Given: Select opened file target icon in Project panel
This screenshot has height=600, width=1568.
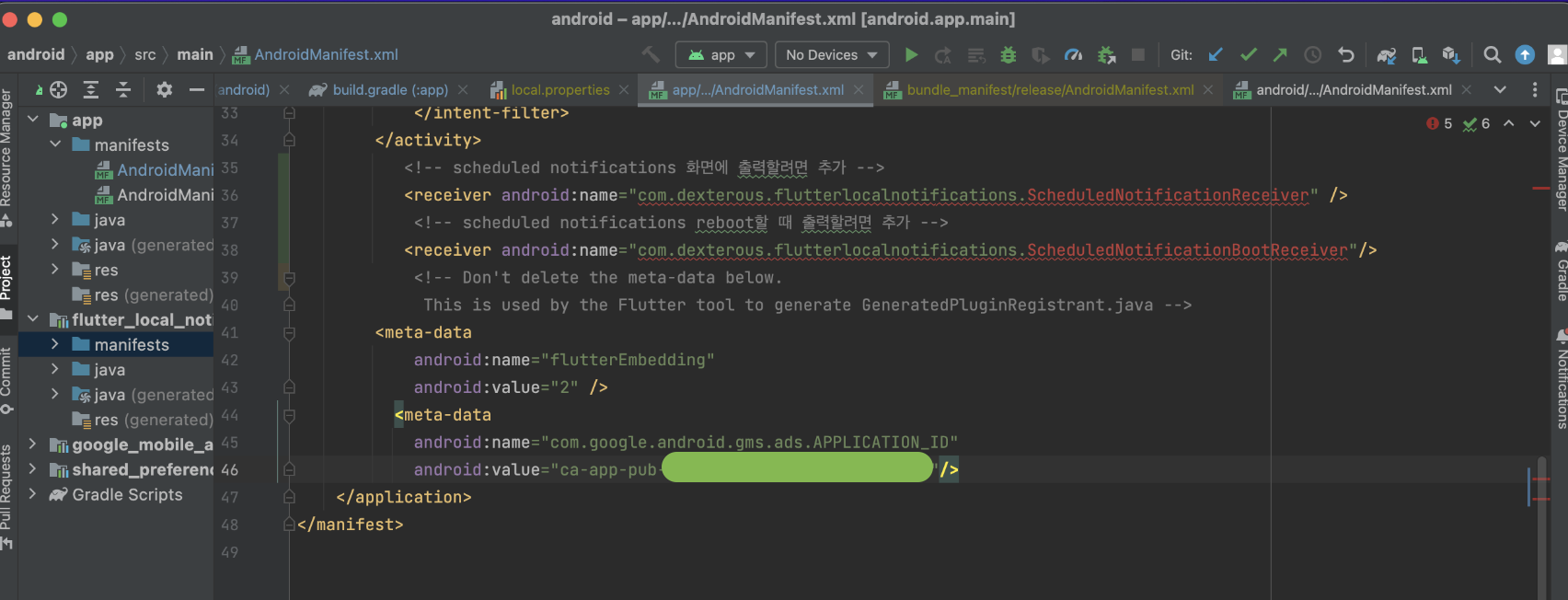Looking at the screenshot, I should pyautogui.click(x=59, y=89).
